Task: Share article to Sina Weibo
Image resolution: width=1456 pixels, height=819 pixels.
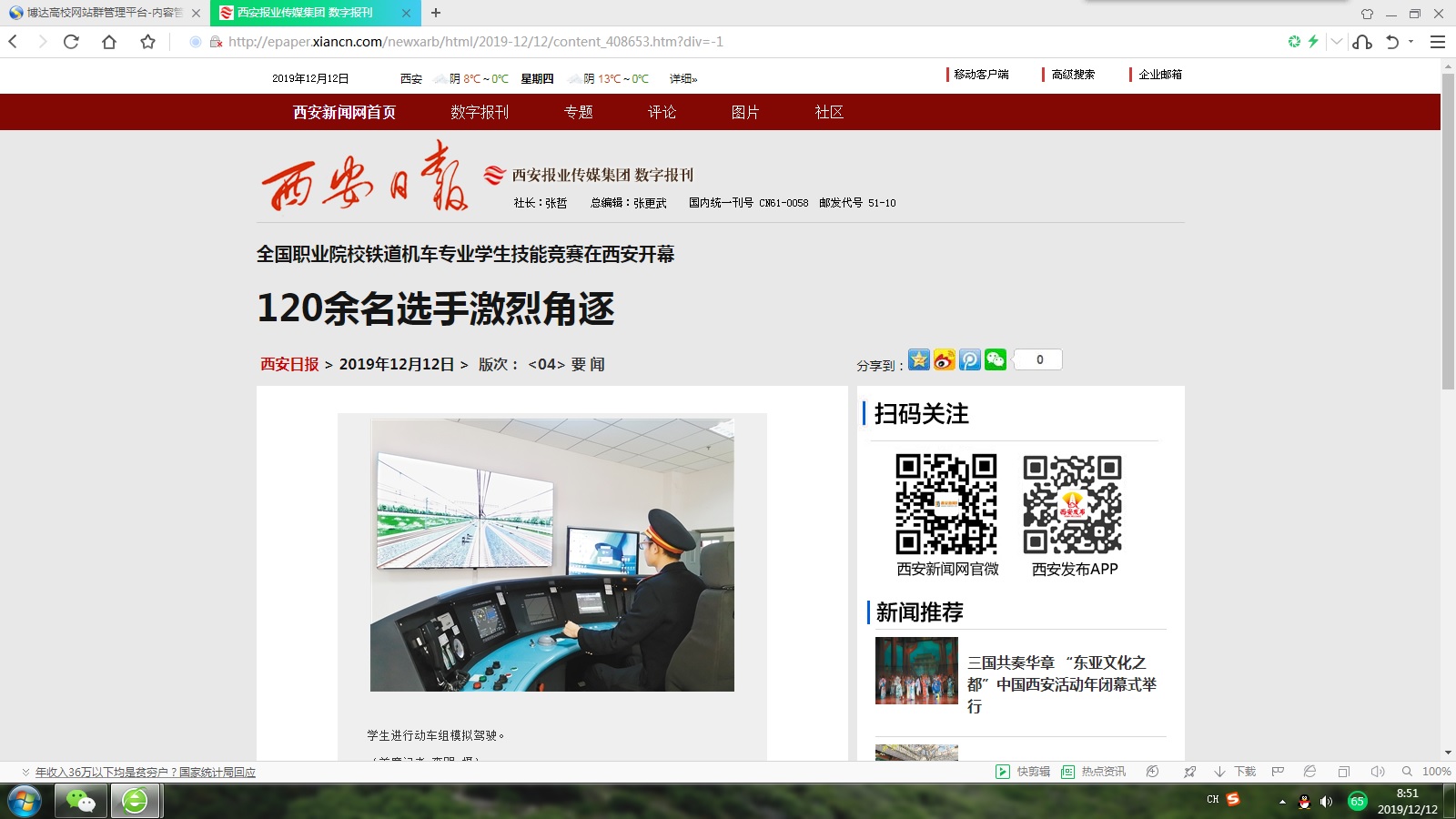Action: (945, 360)
